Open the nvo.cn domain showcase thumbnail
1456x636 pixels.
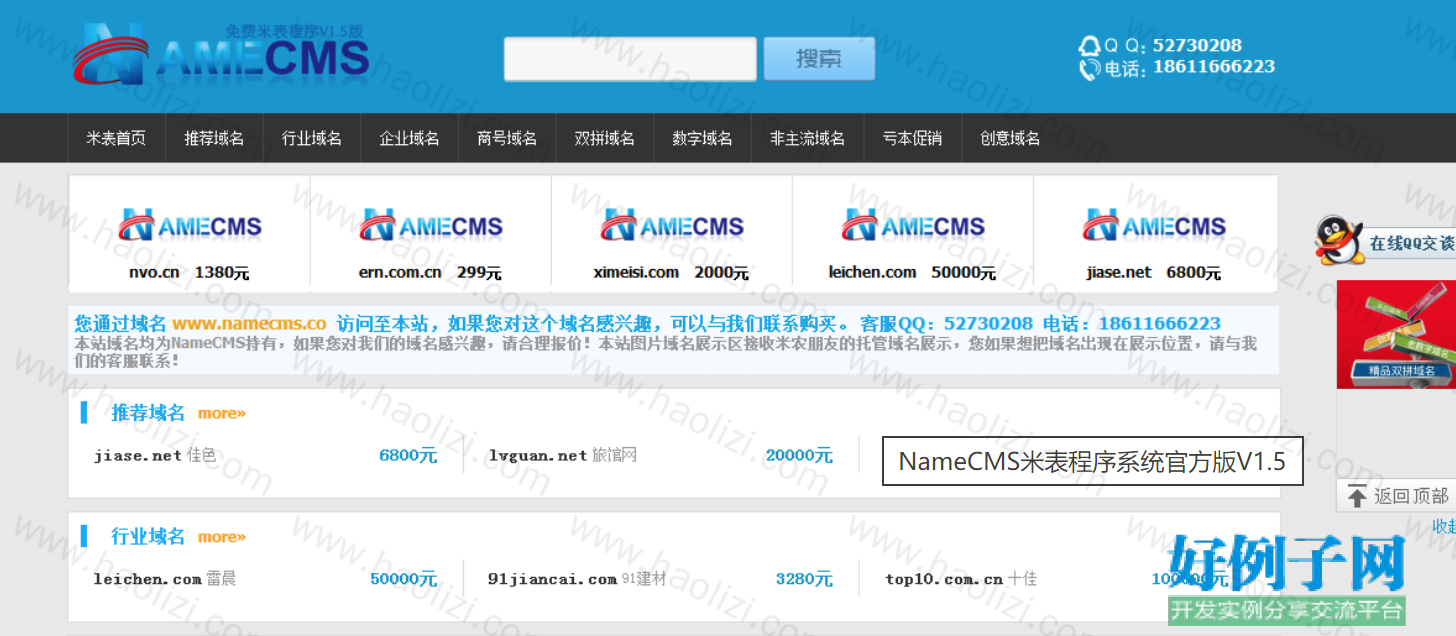(189, 226)
